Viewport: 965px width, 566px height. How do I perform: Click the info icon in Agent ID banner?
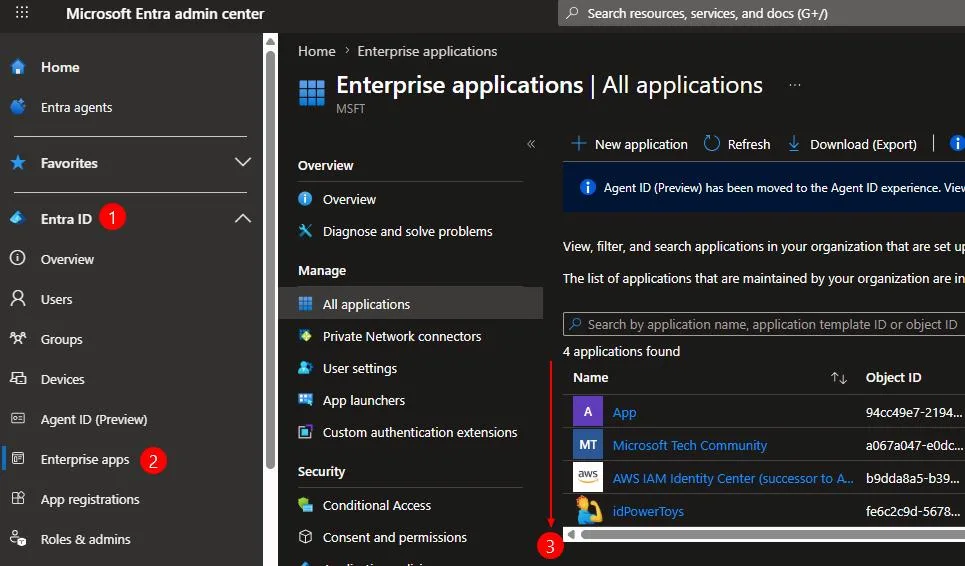pos(587,187)
